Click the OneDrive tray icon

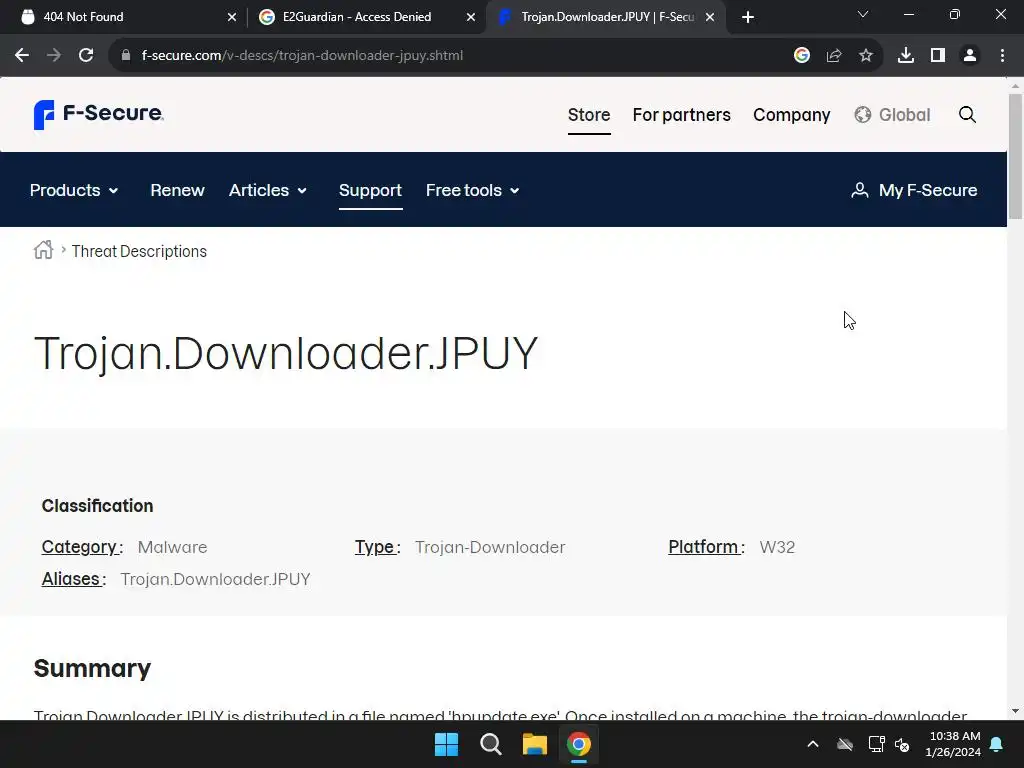point(845,744)
